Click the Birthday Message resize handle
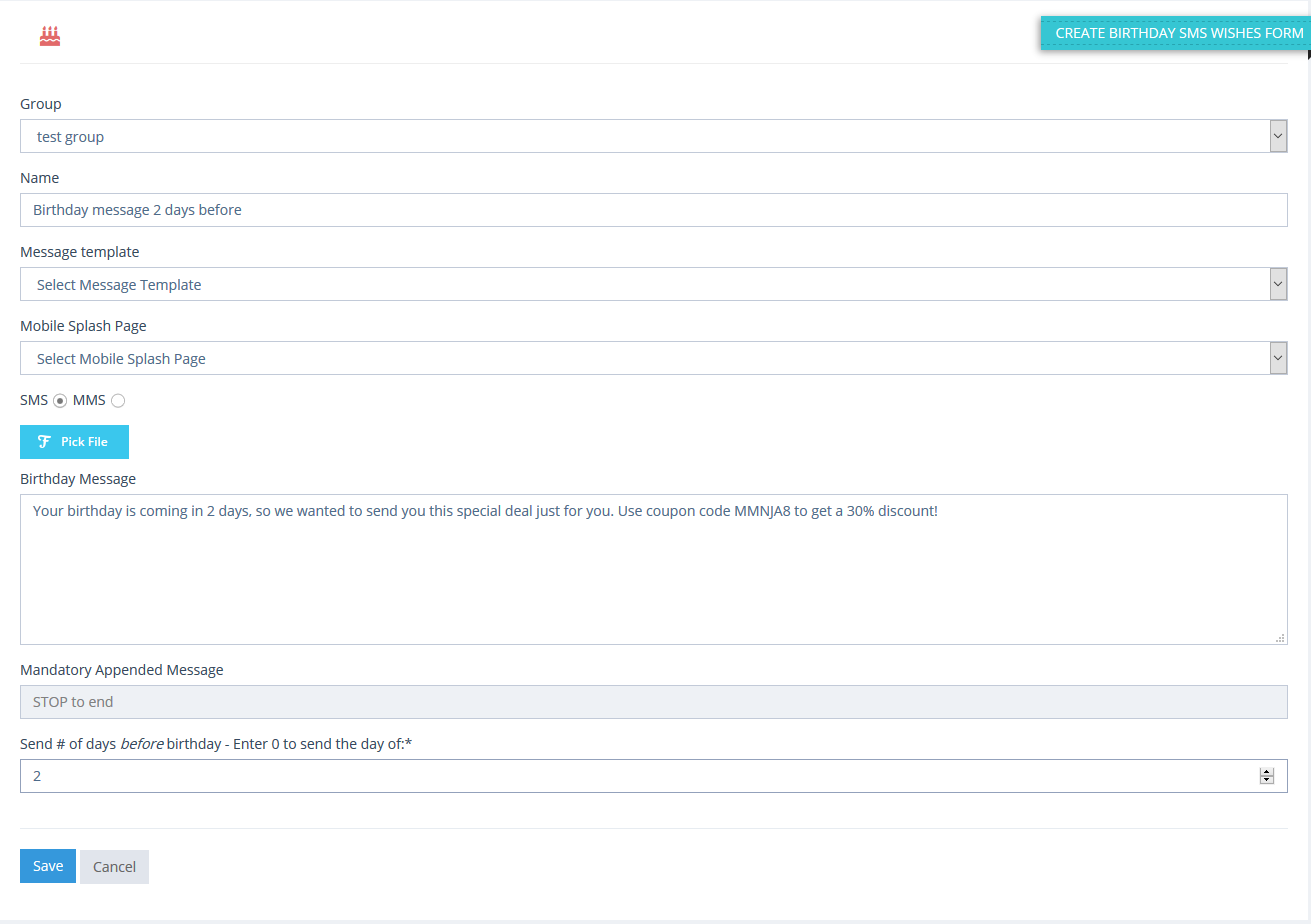This screenshot has height=924, width=1311. point(1280,637)
